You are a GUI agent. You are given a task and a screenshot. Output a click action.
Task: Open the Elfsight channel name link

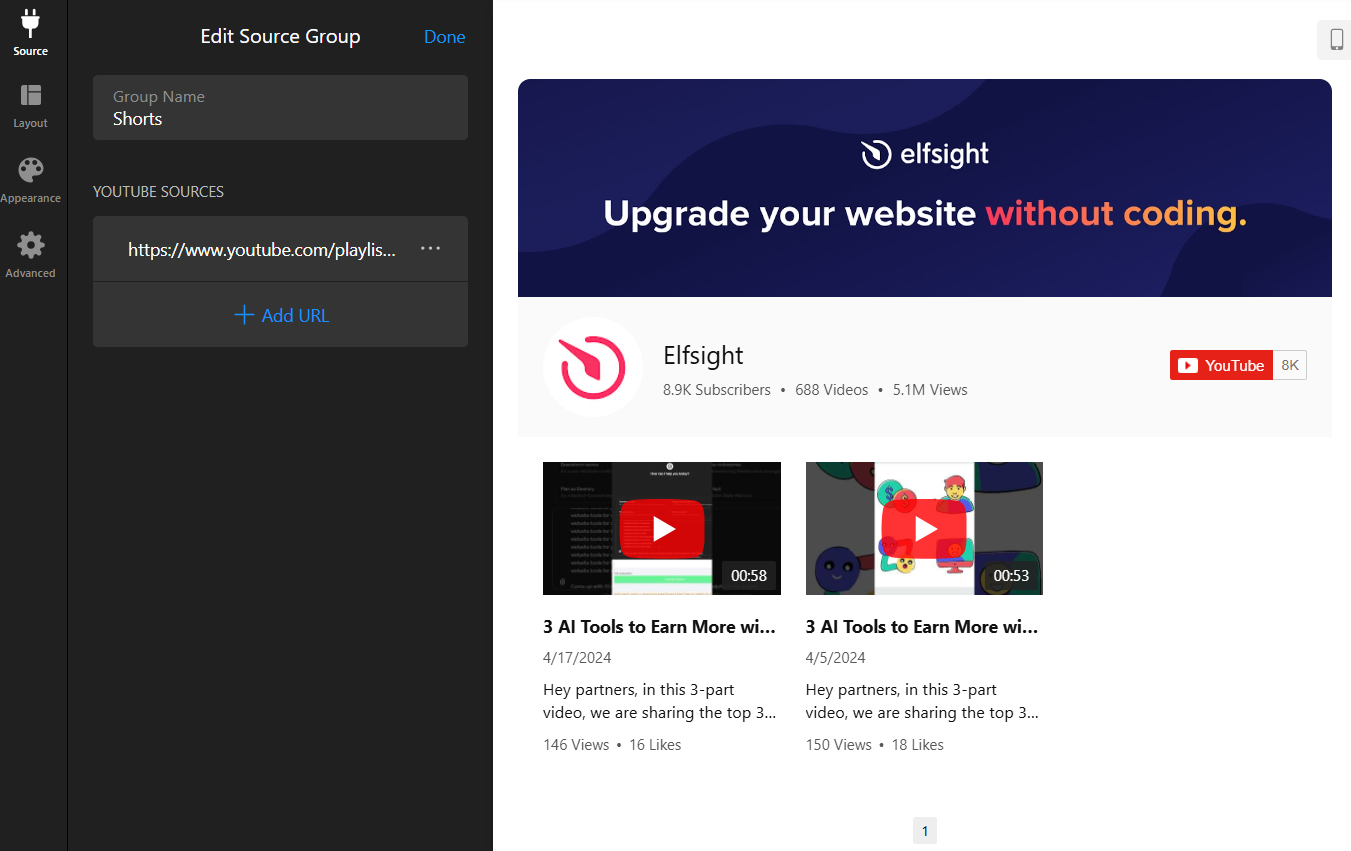[x=703, y=356]
